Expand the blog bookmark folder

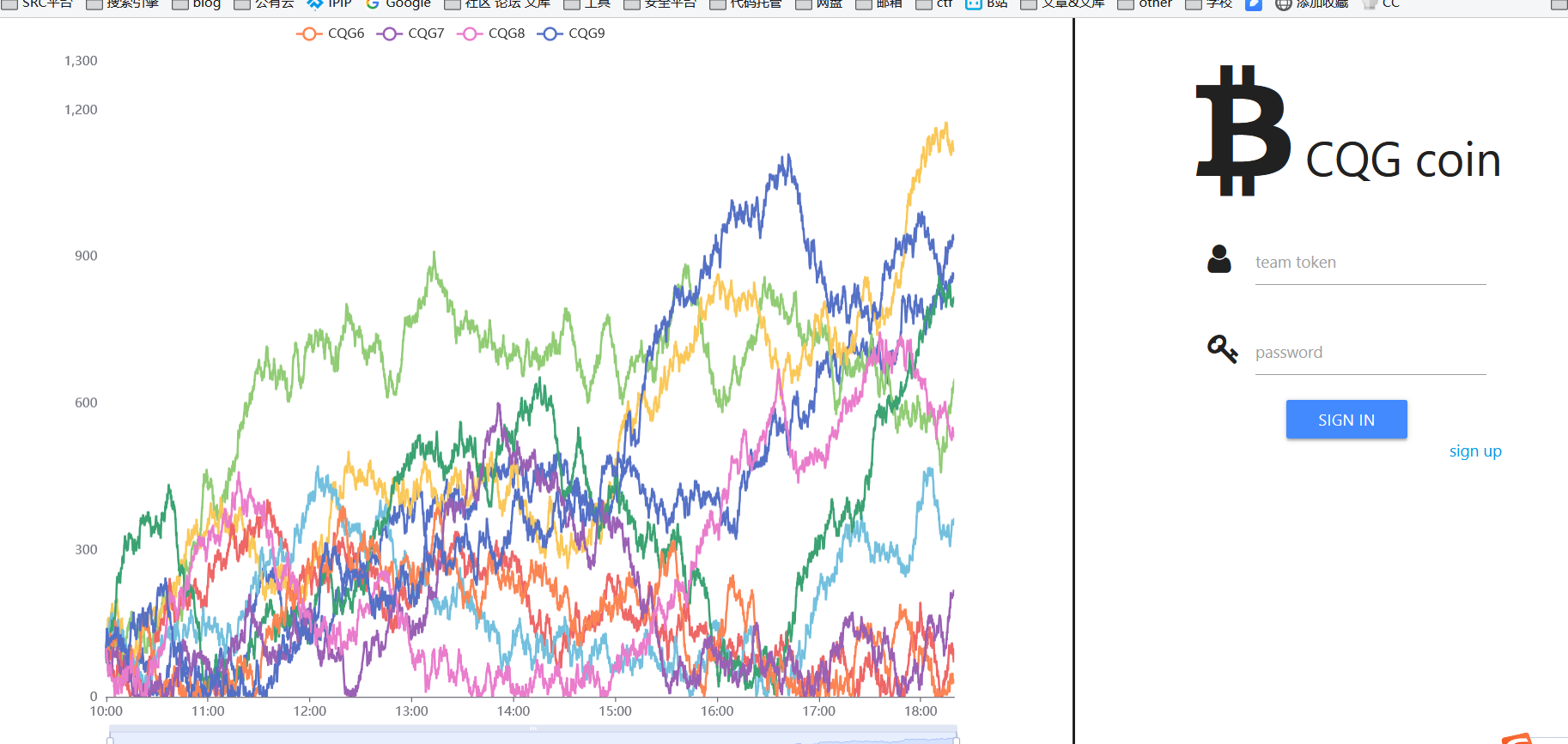click(x=197, y=4)
